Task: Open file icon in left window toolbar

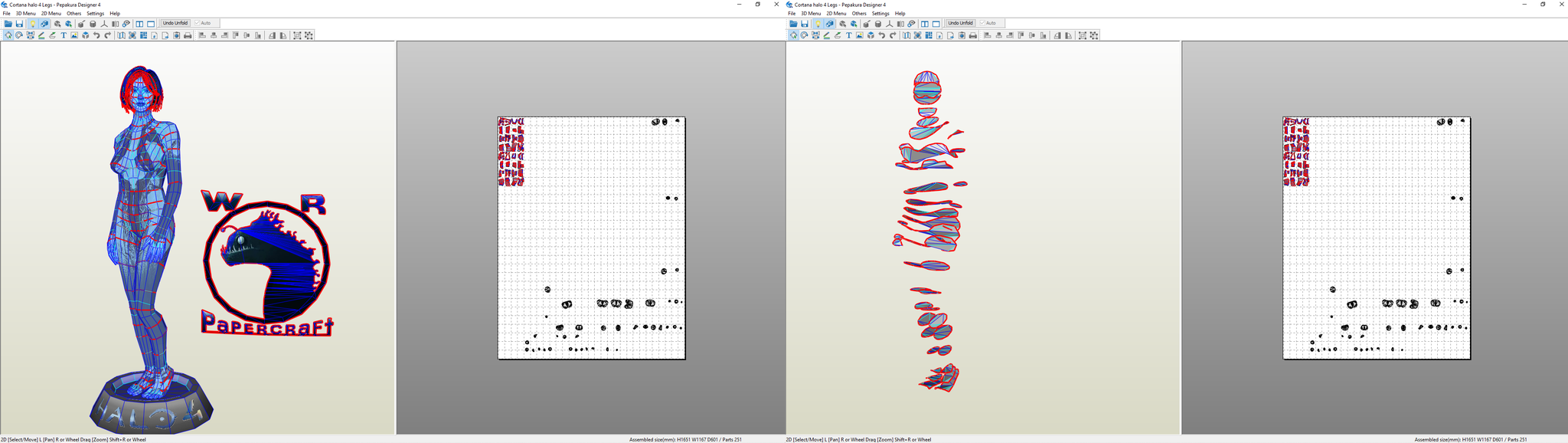Action: pyautogui.click(x=8, y=24)
